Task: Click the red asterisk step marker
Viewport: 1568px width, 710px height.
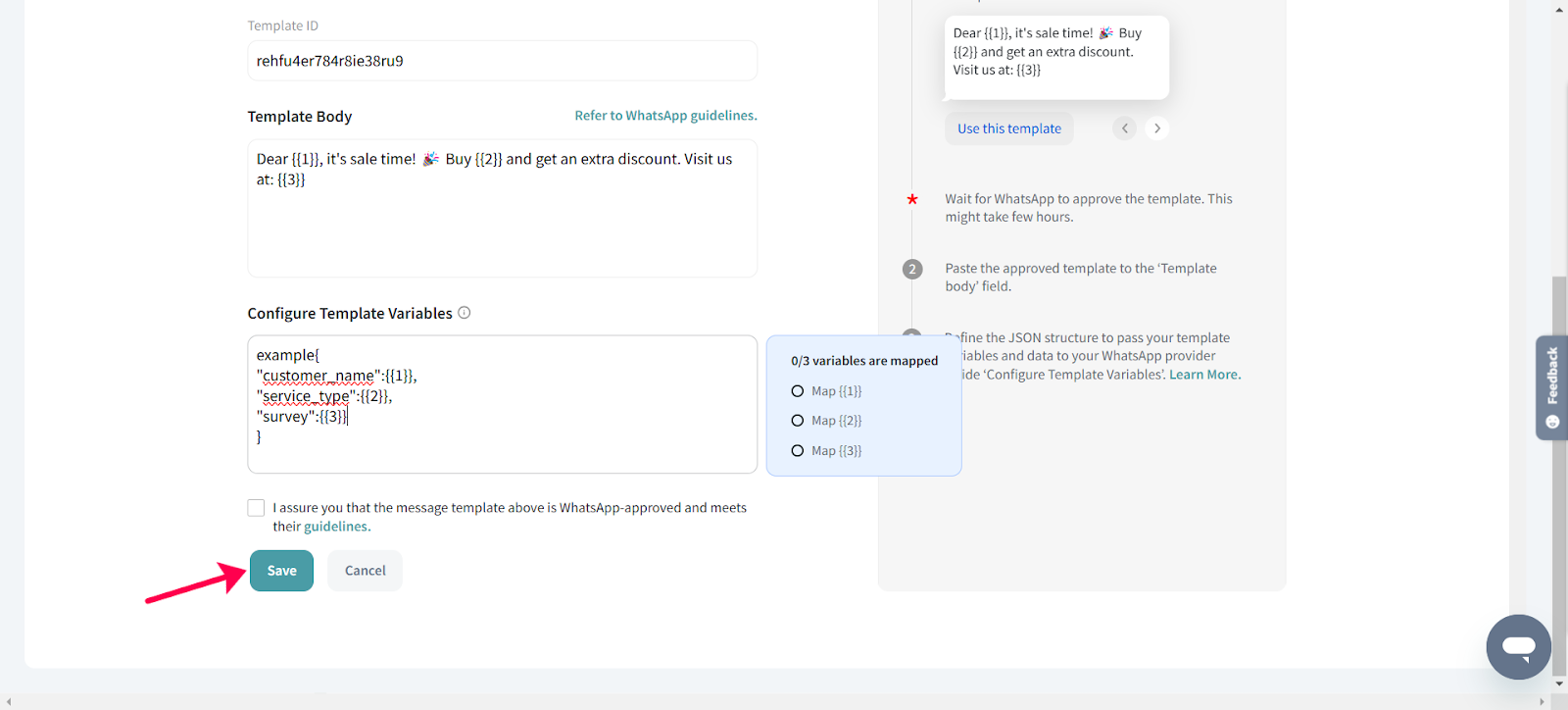Action: 912,199
